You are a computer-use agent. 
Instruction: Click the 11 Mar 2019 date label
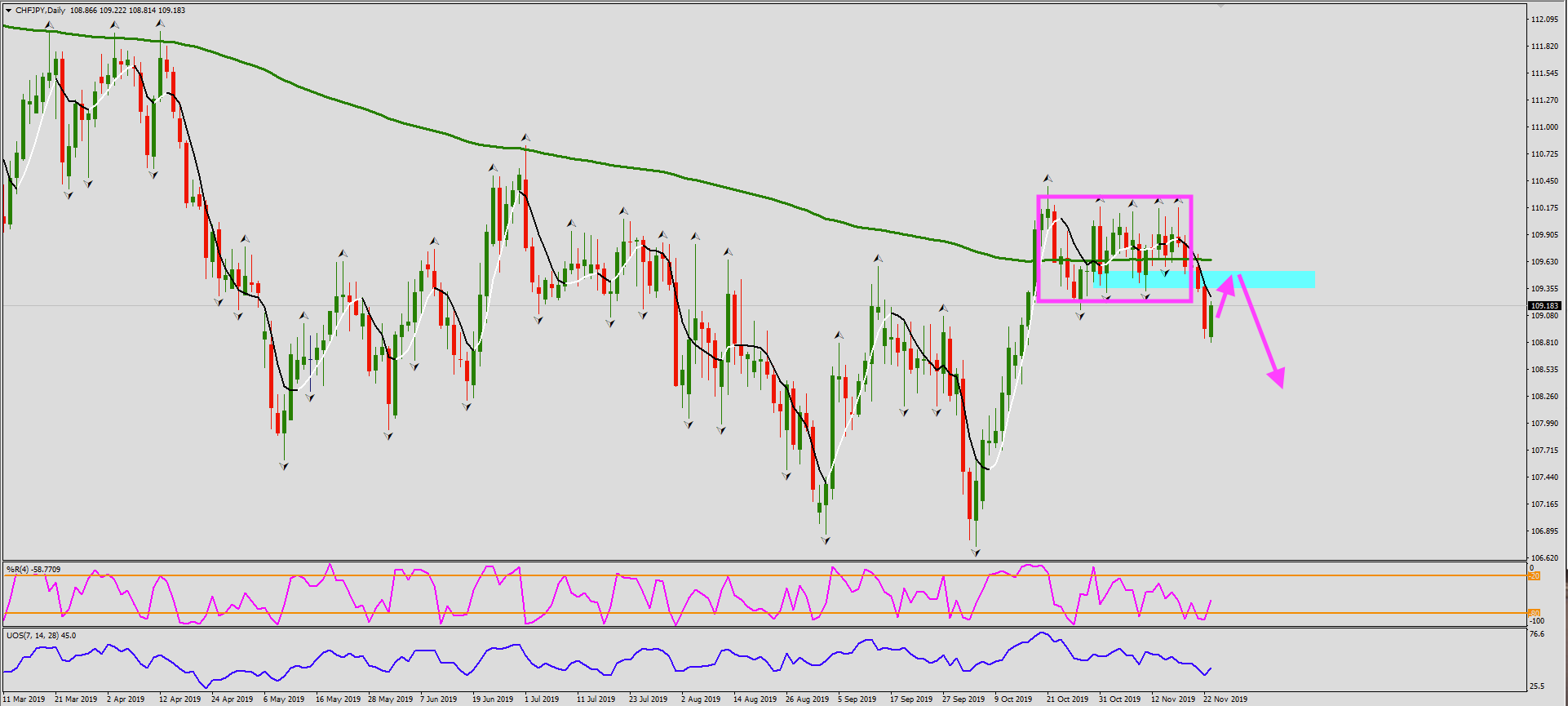click(24, 699)
